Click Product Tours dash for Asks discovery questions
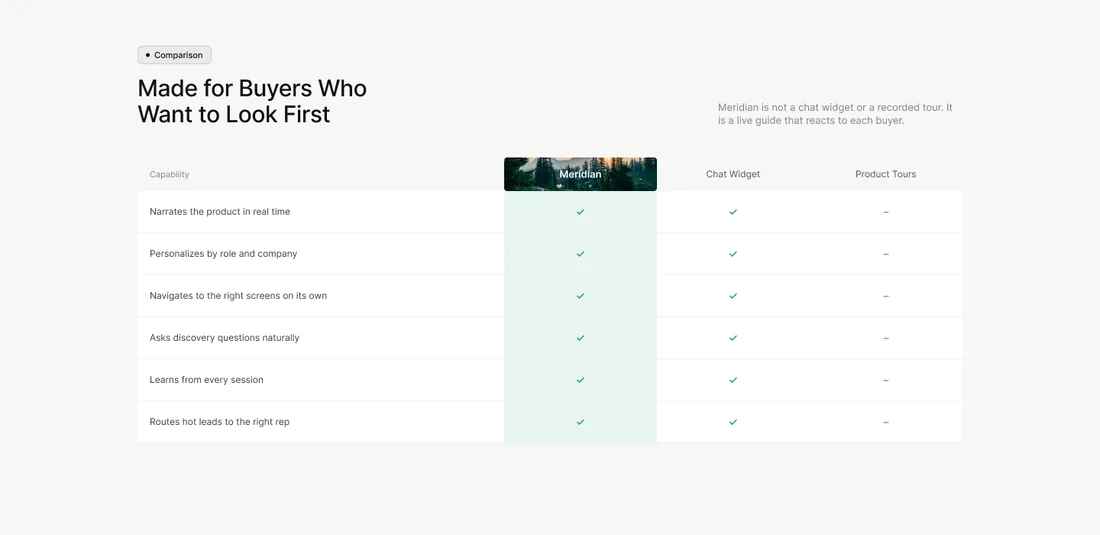This screenshot has width=1100, height=535. pyautogui.click(x=885, y=338)
